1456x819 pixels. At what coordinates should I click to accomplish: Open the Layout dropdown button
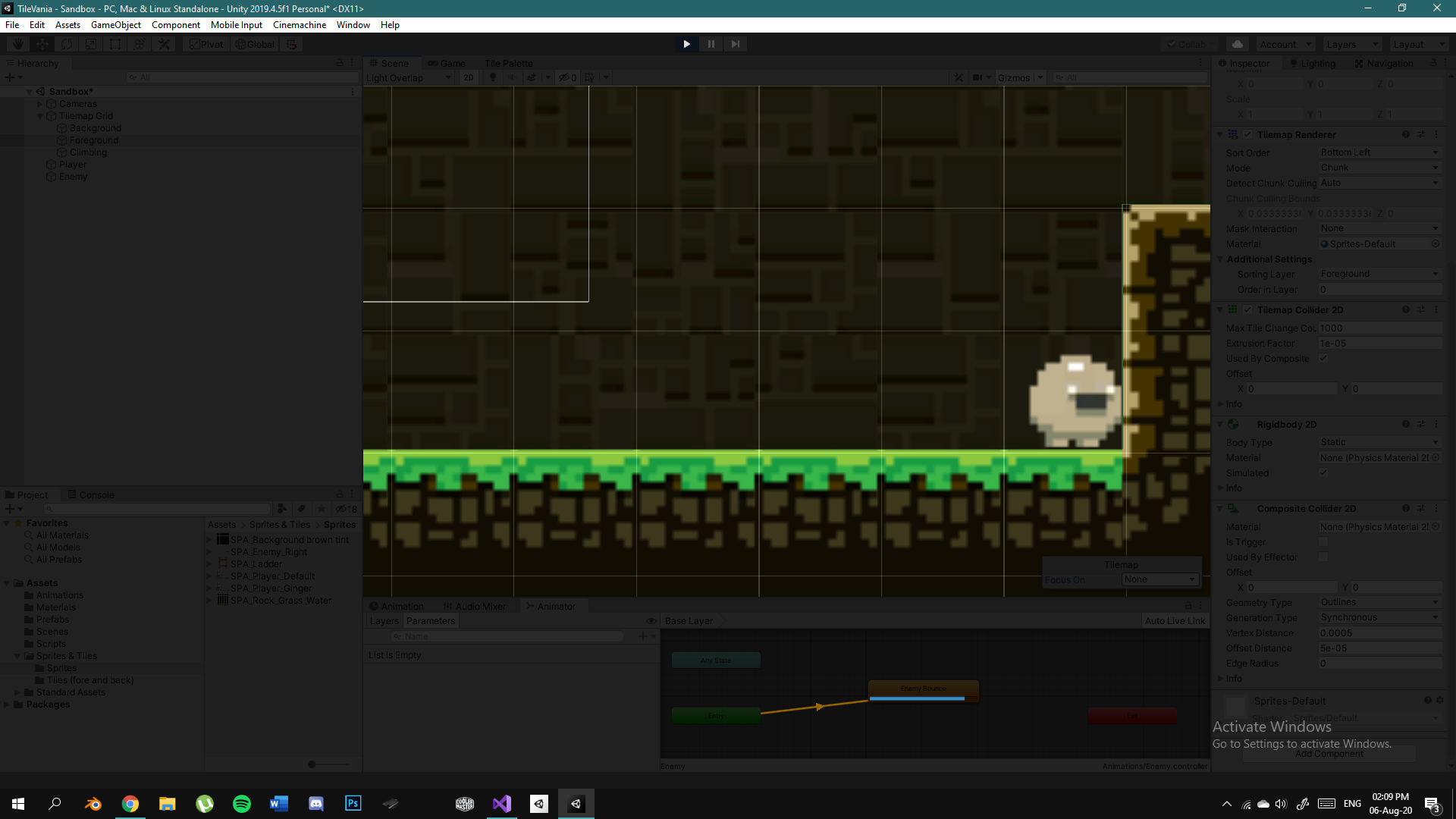click(x=1417, y=43)
